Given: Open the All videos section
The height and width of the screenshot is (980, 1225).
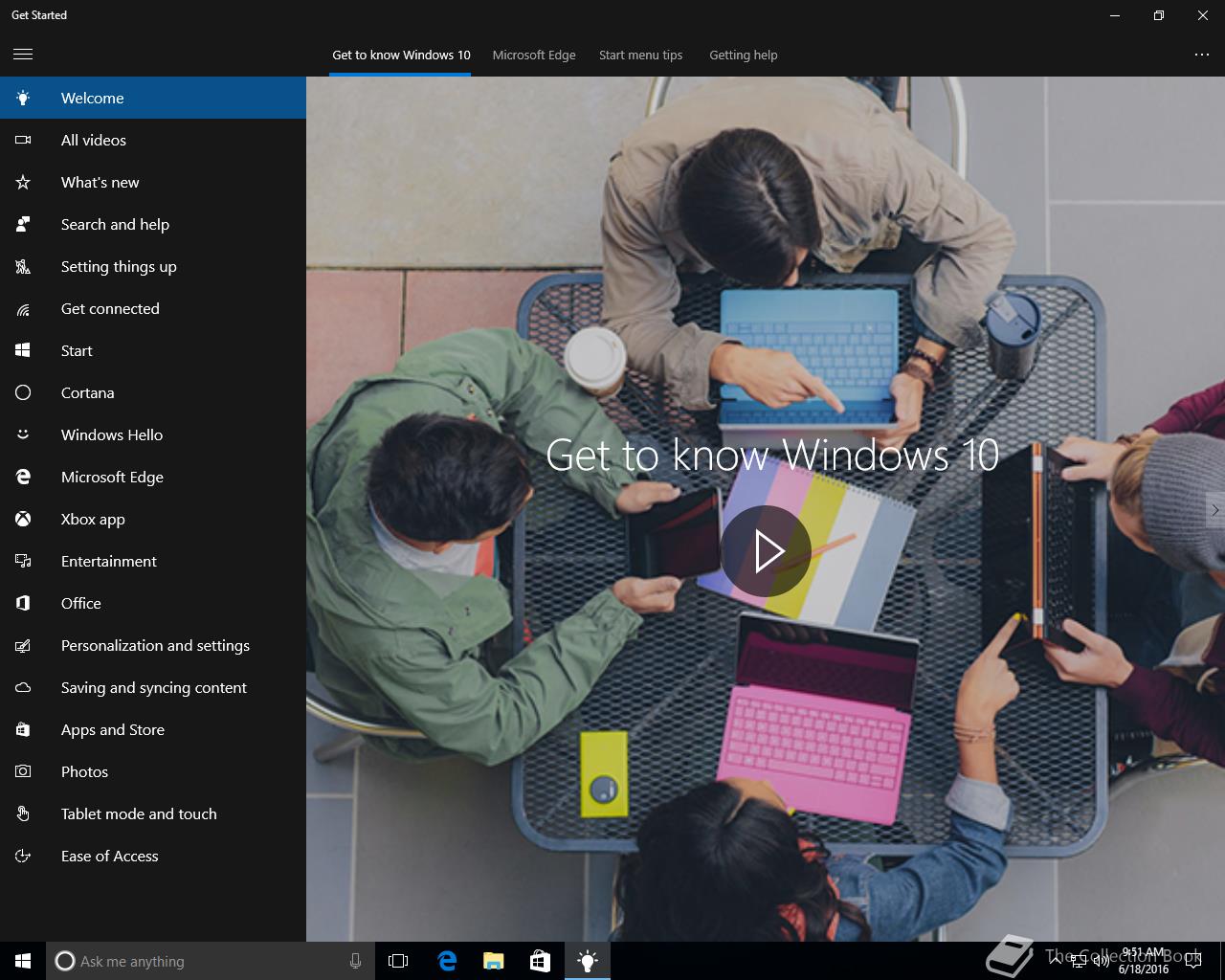Looking at the screenshot, I should 153,140.
